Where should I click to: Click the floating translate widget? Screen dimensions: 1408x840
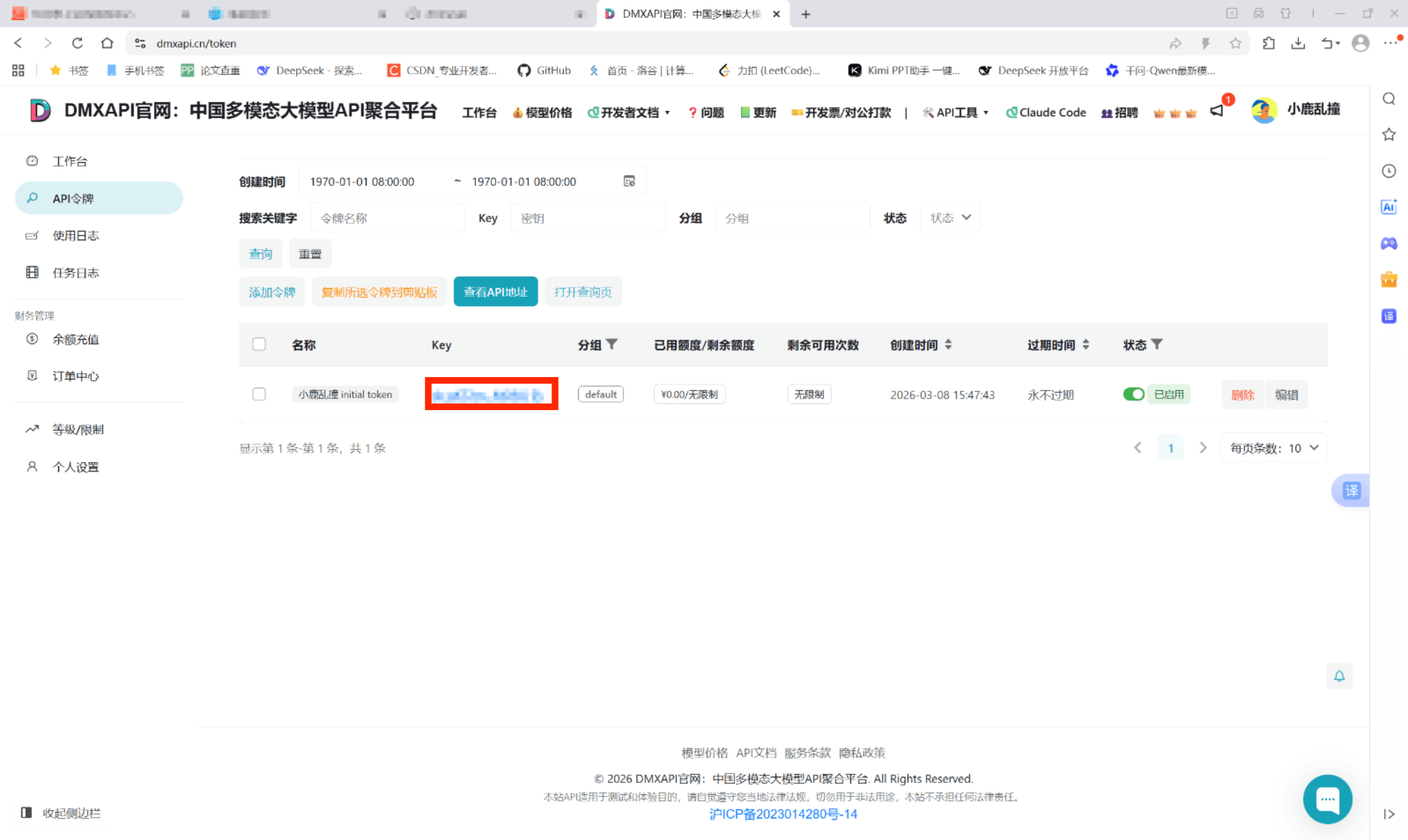1351,490
